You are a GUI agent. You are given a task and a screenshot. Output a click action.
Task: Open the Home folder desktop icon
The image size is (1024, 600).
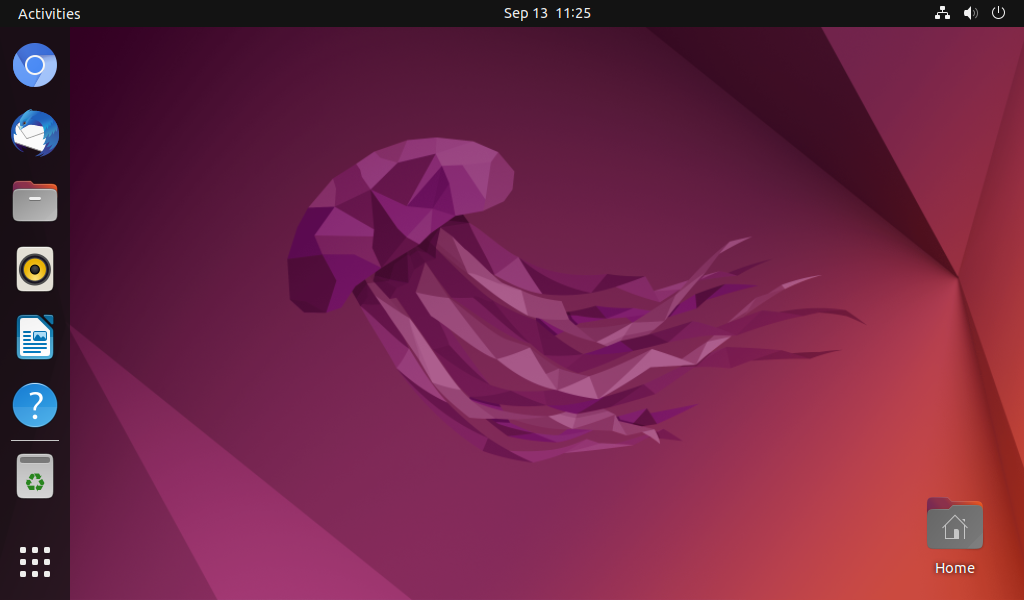954,524
